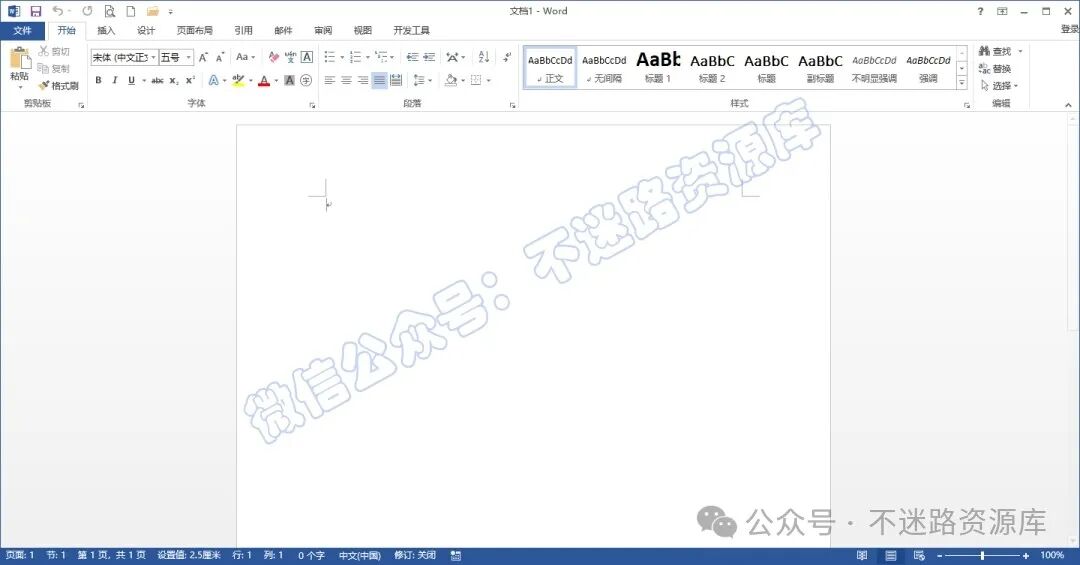This screenshot has height=565, width=1080.
Task: Decrease paragraph indent
Action: (413, 57)
